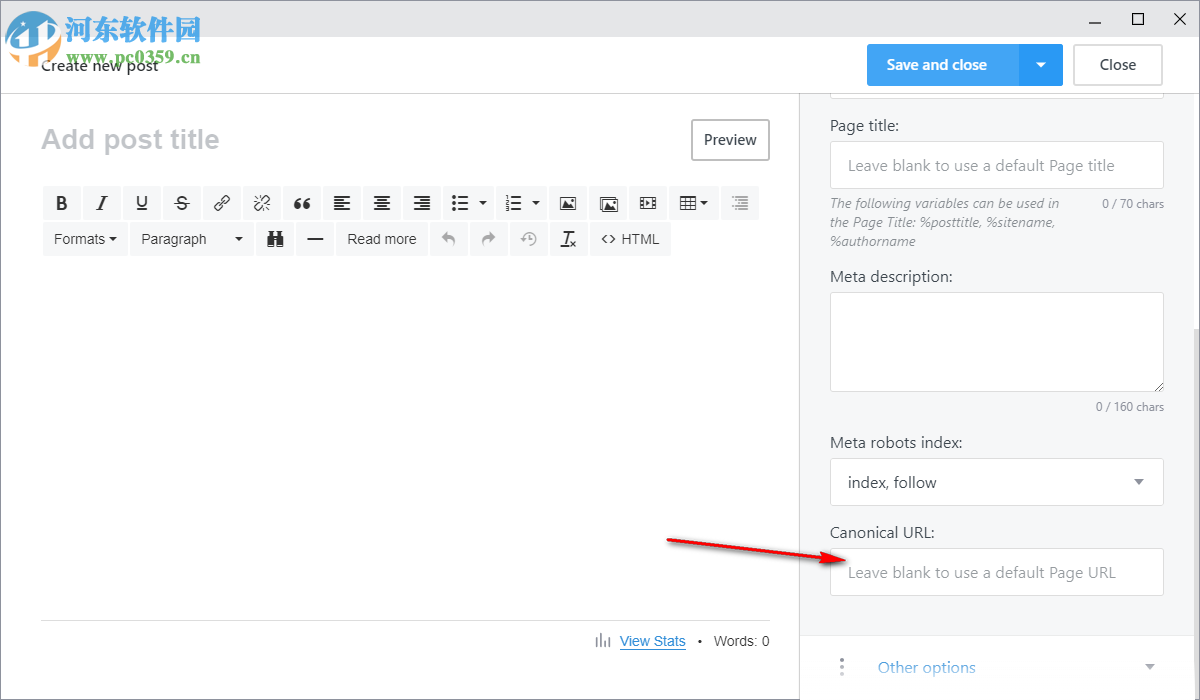1200x700 pixels.
Task: Click the '0 / 160 chars' counter
Action: (1130, 407)
